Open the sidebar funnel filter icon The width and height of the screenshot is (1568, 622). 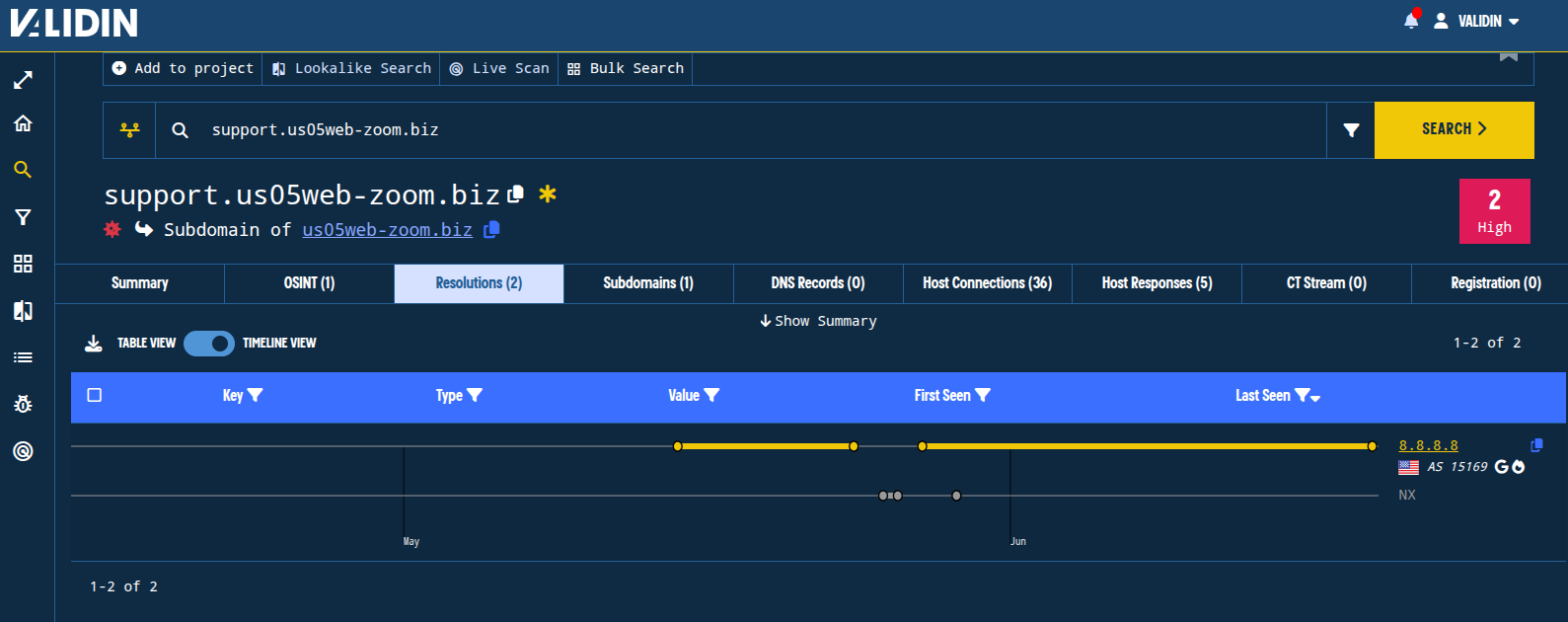point(23,217)
